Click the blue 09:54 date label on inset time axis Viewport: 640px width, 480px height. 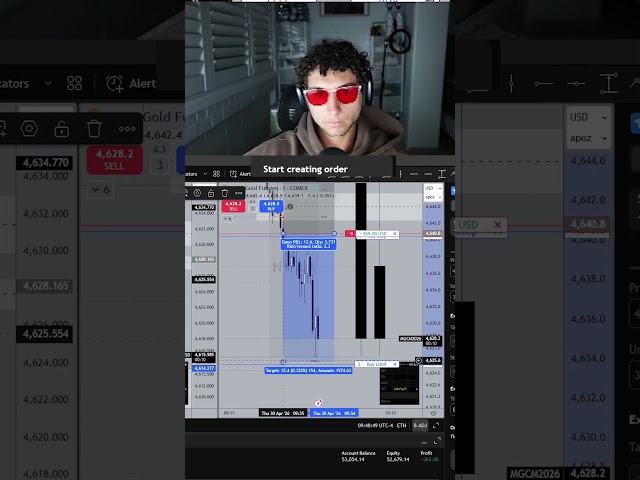335,413
